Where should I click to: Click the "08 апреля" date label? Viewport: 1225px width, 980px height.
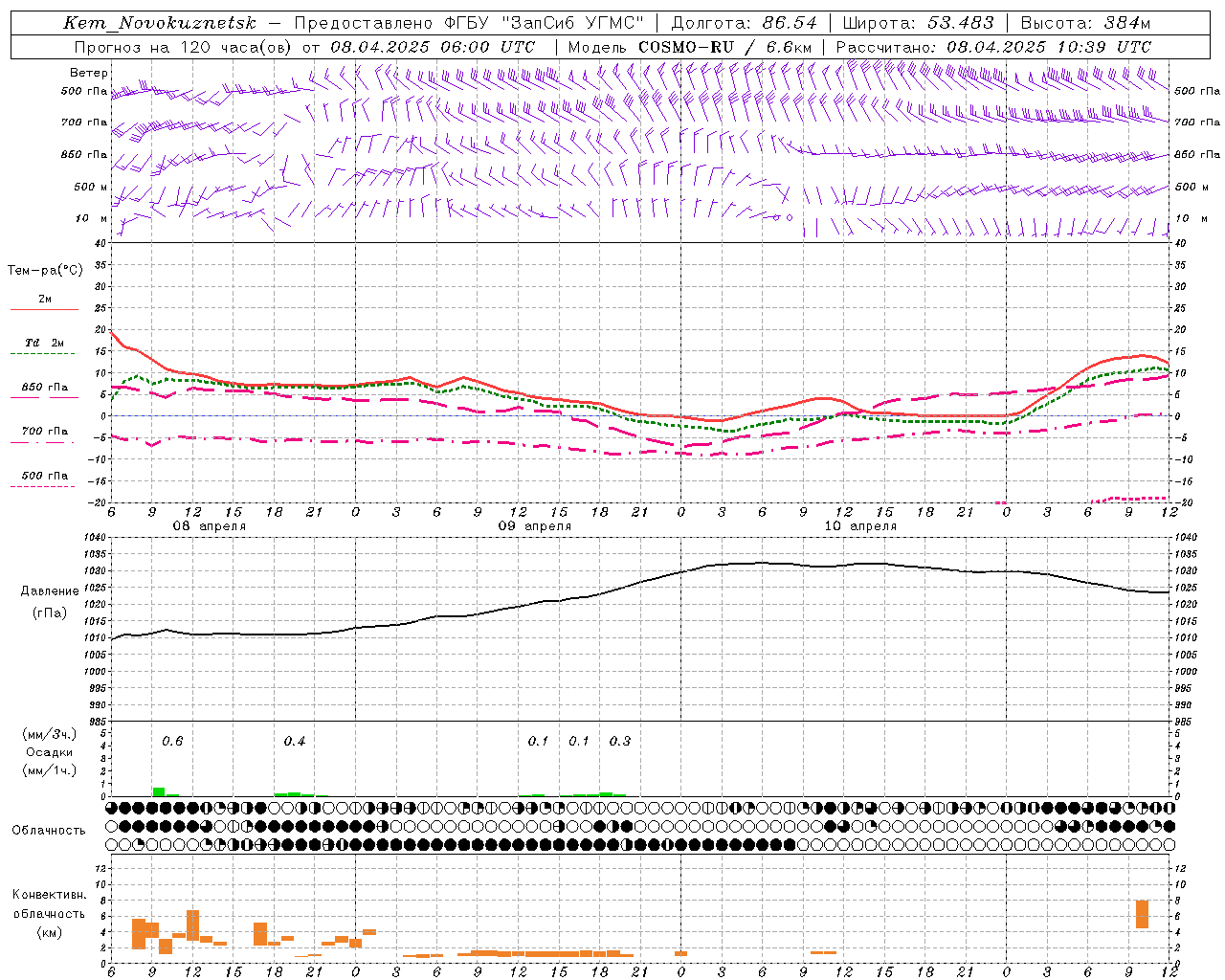209,526
